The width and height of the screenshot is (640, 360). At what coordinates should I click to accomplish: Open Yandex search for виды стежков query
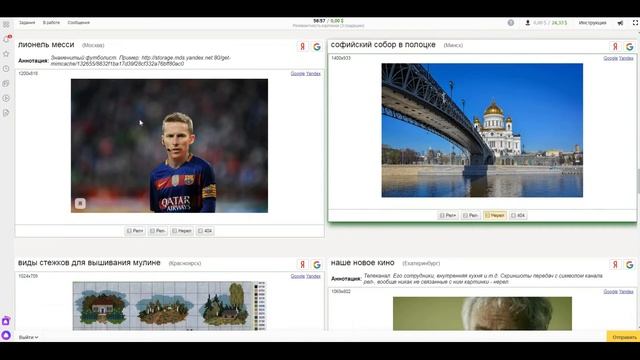[302, 264]
